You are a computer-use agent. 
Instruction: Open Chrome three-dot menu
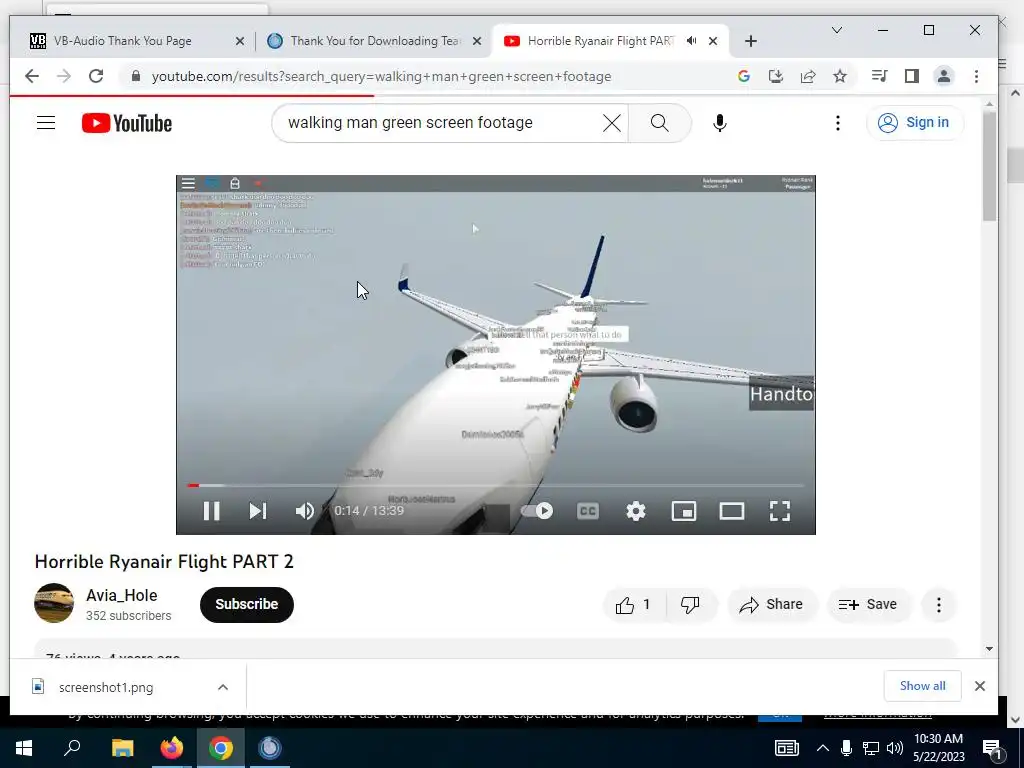coord(976,76)
